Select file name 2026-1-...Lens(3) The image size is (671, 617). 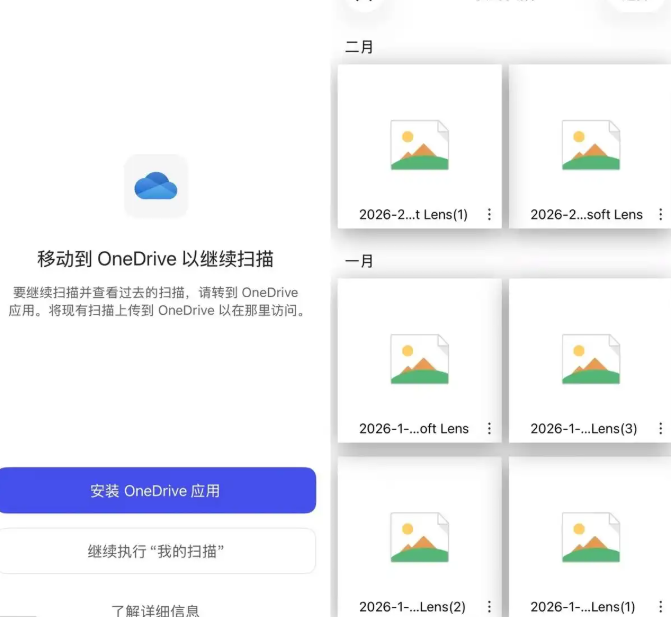coord(584,428)
